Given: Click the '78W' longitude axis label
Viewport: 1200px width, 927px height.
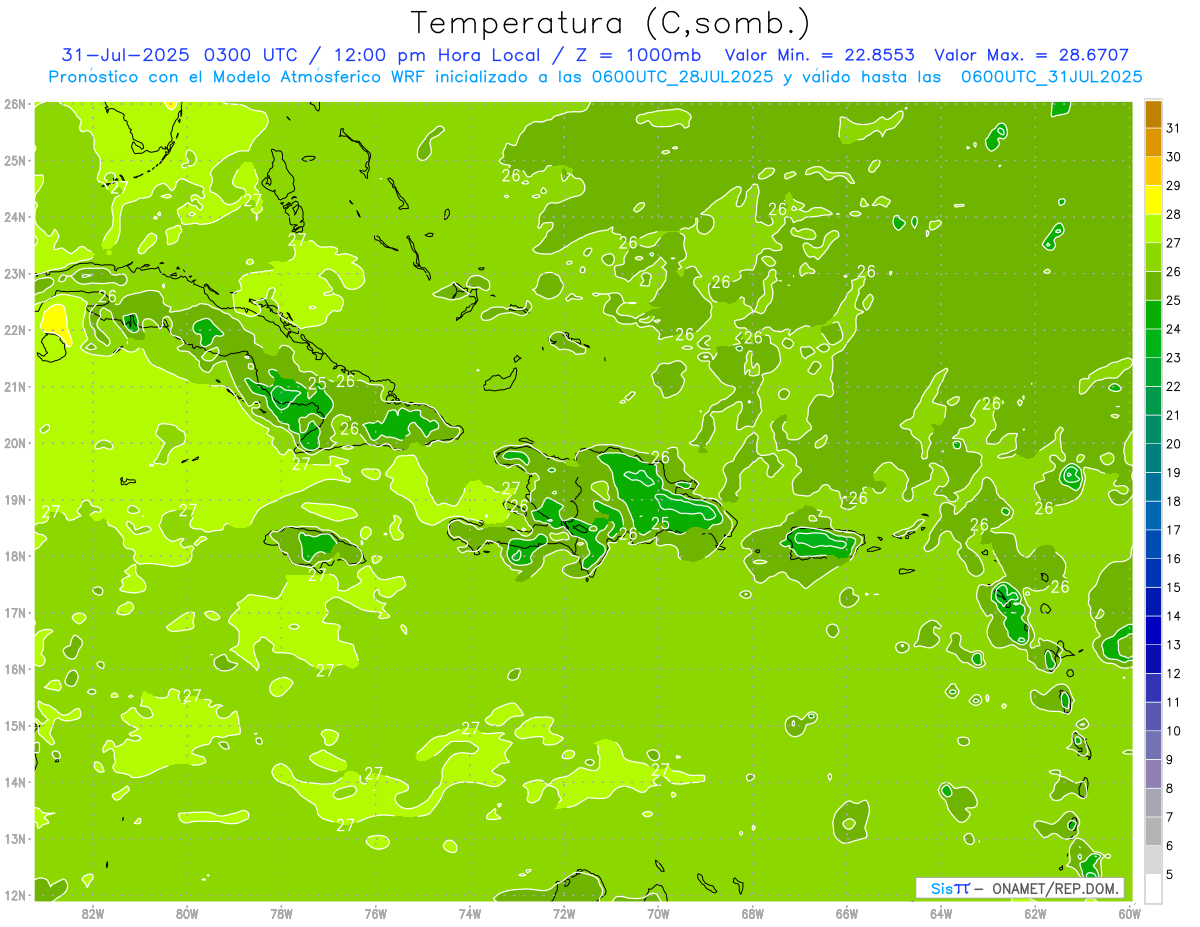Looking at the screenshot, I should pyautogui.click(x=281, y=913).
